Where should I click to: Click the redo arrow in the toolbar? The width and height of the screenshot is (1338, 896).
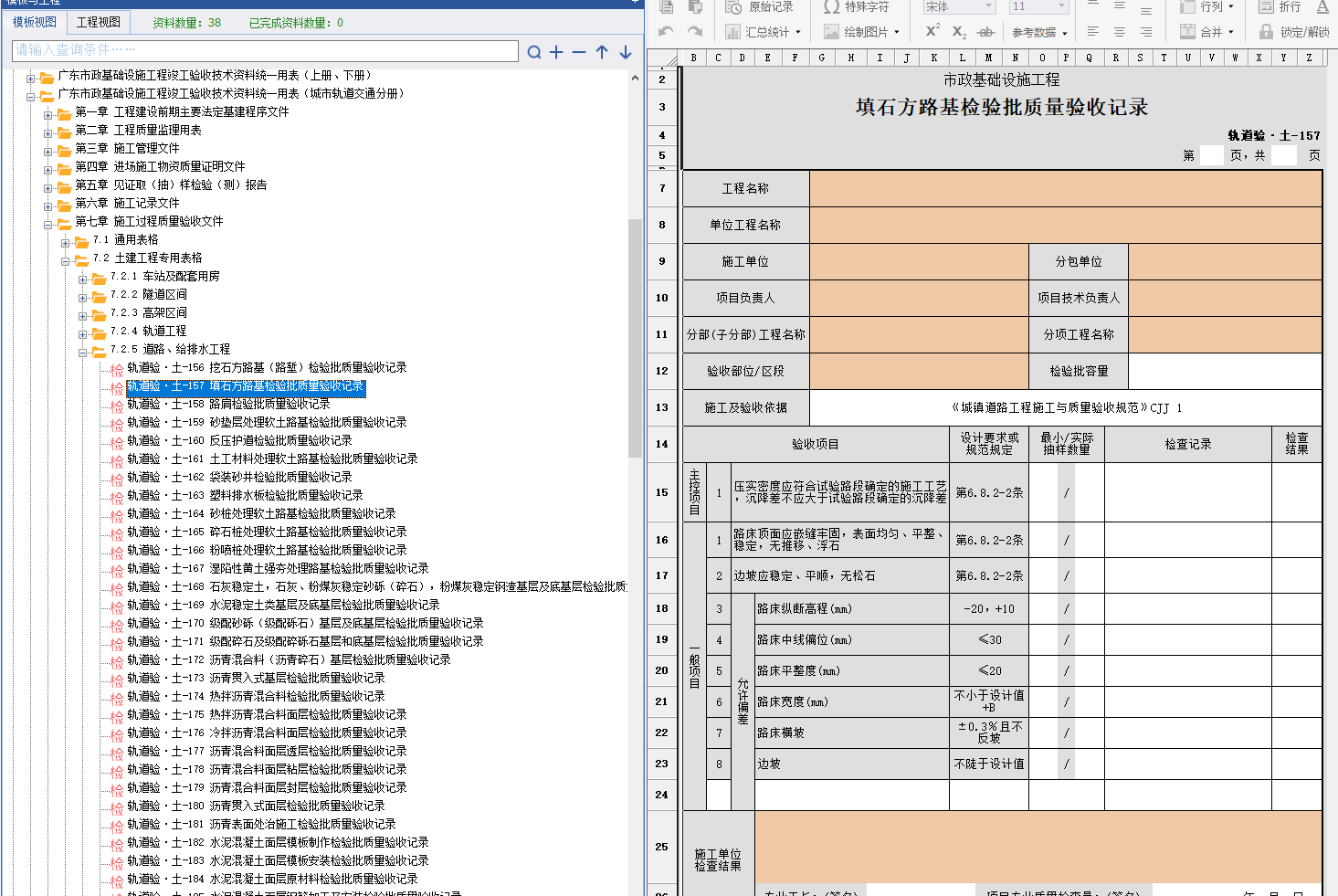(x=695, y=31)
